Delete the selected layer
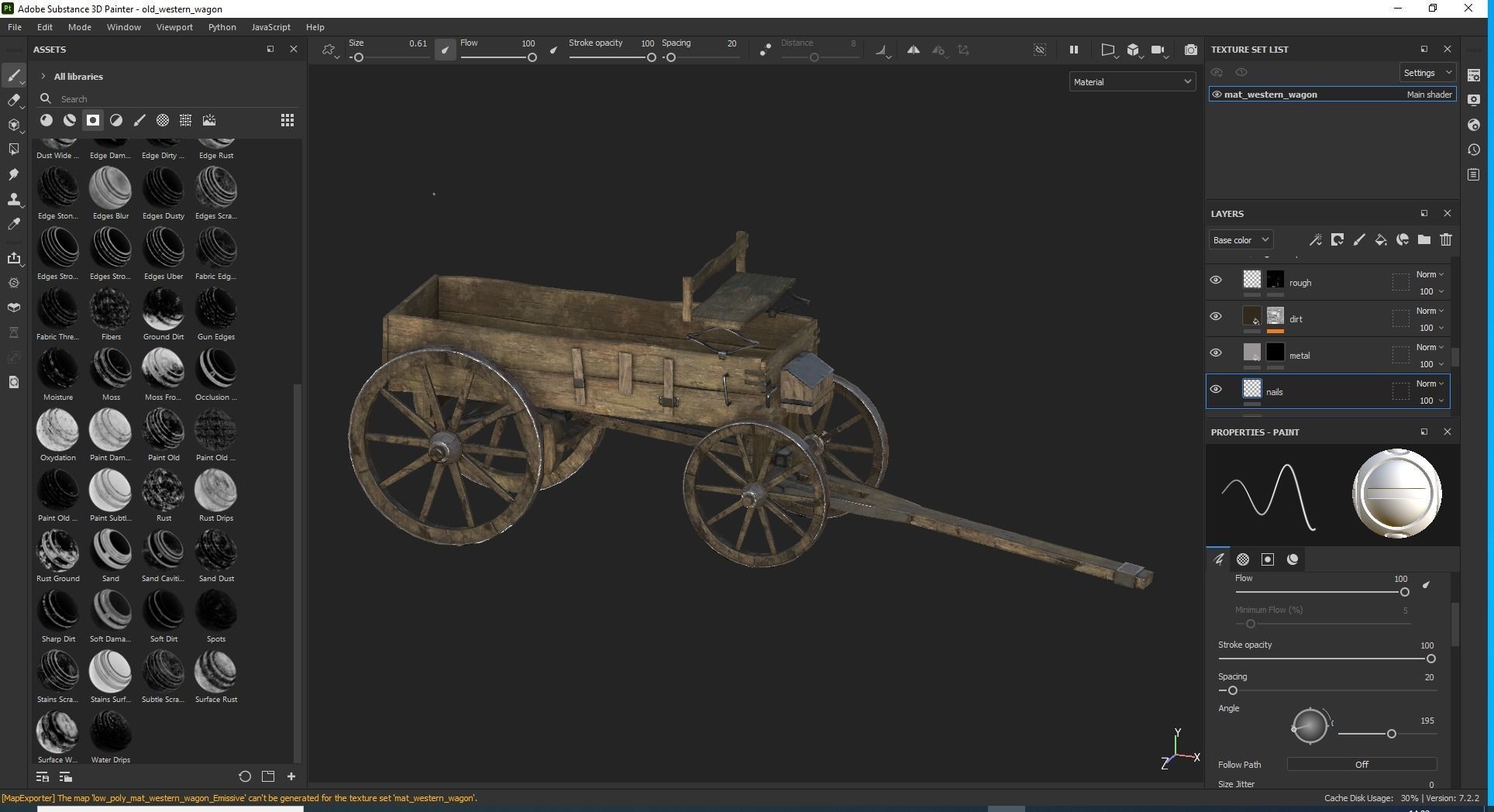Screen dimensions: 1494x812 [x=1446, y=240]
